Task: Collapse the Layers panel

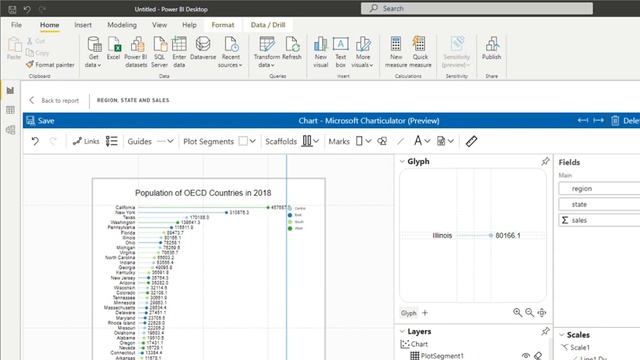Action: (x=402, y=331)
